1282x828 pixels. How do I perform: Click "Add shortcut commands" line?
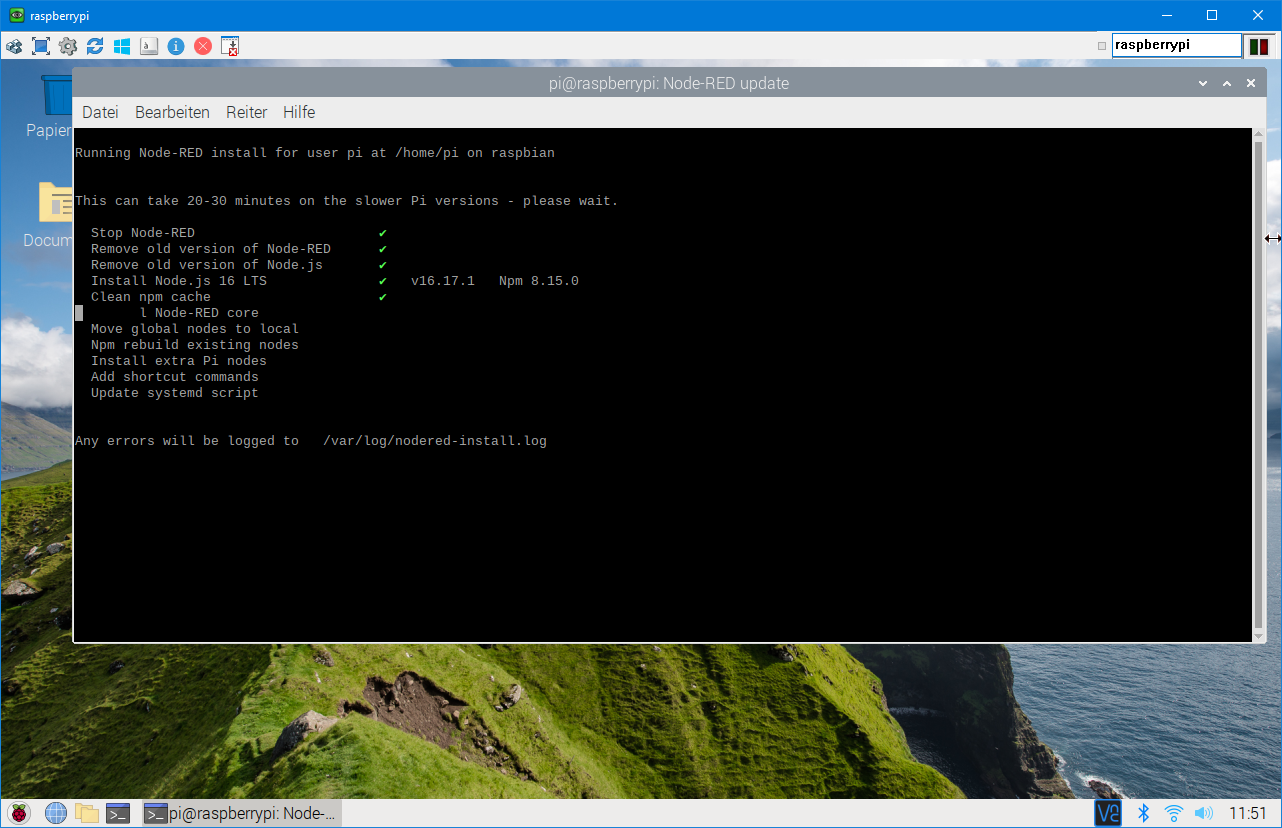point(175,377)
